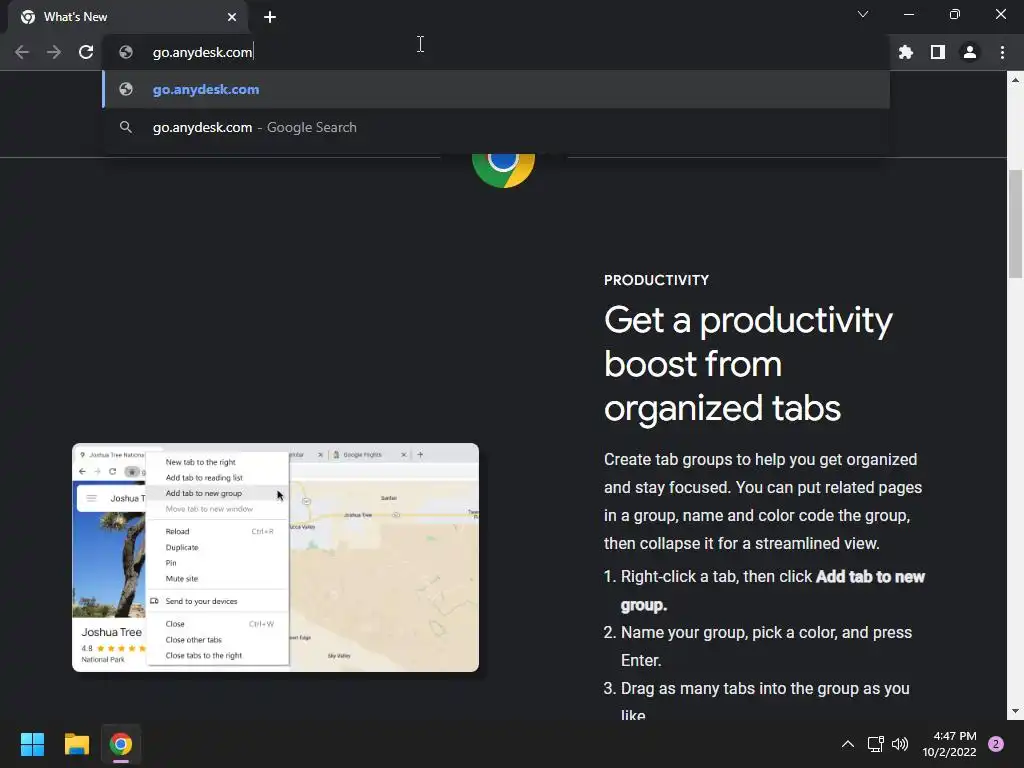Viewport: 1024px width, 768px height.
Task: Click the vertical scrollbar thumb
Action: pyautogui.click(x=1015, y=223)
